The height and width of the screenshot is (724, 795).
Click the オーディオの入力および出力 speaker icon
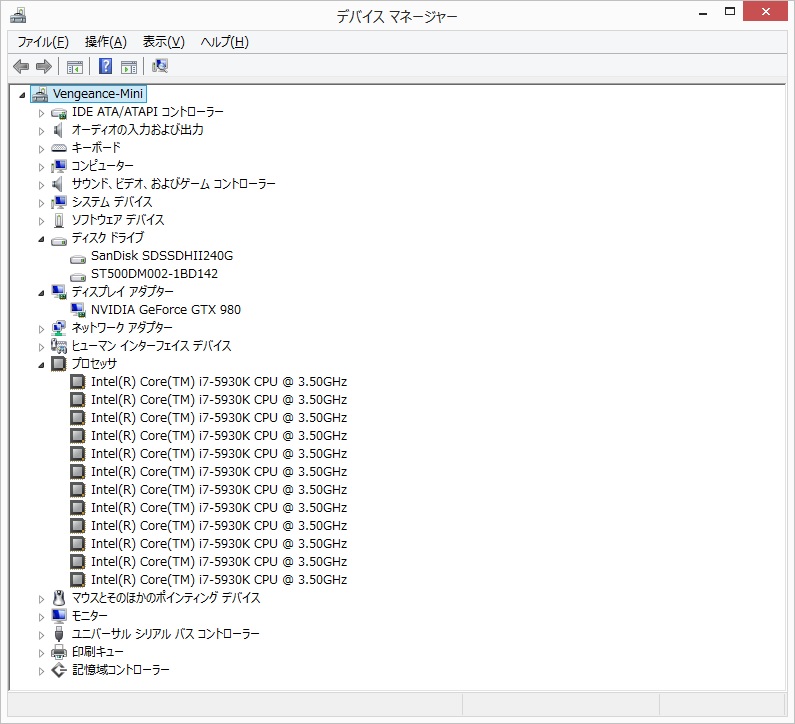coord(58,130)
